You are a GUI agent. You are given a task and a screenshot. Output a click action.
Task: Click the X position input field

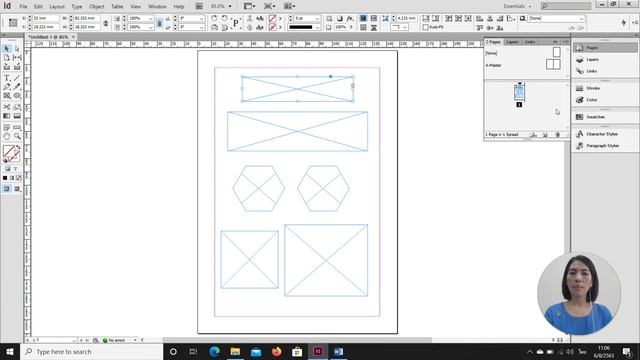[45, 18]
